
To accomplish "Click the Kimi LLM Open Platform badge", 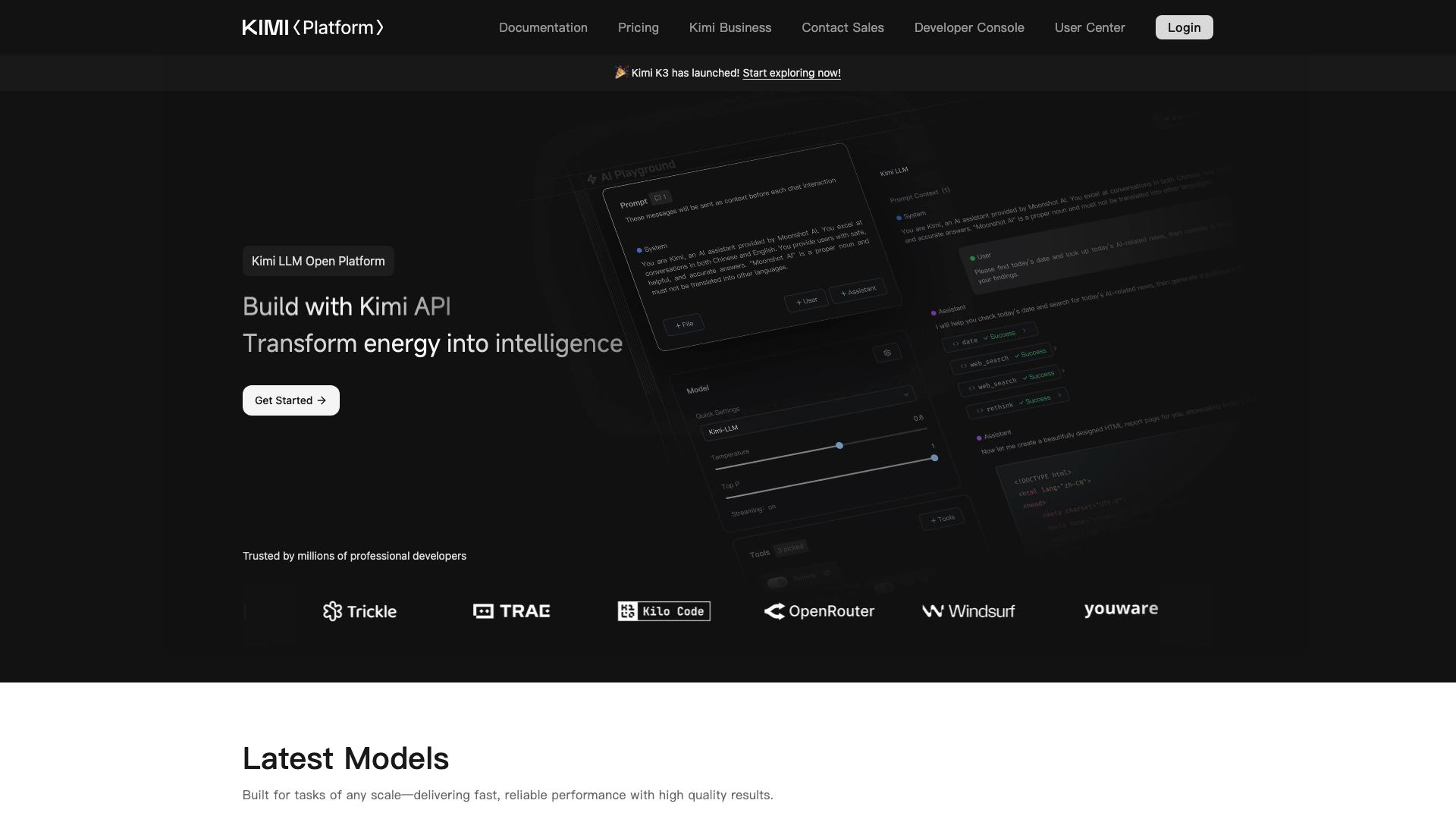I will point(318,261).
